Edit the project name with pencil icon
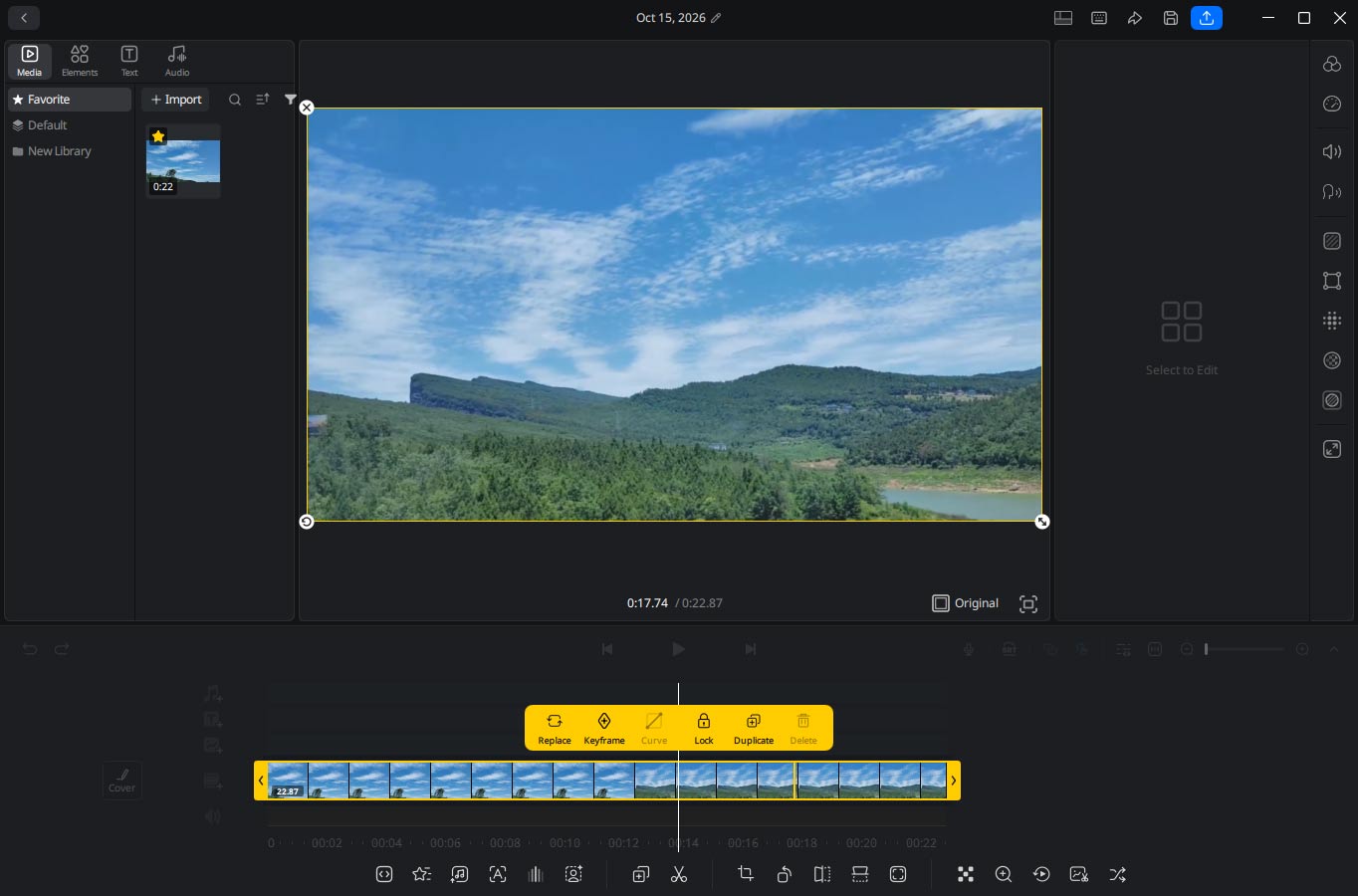This screenshot has height=896, width=1358. coord(716,18)
